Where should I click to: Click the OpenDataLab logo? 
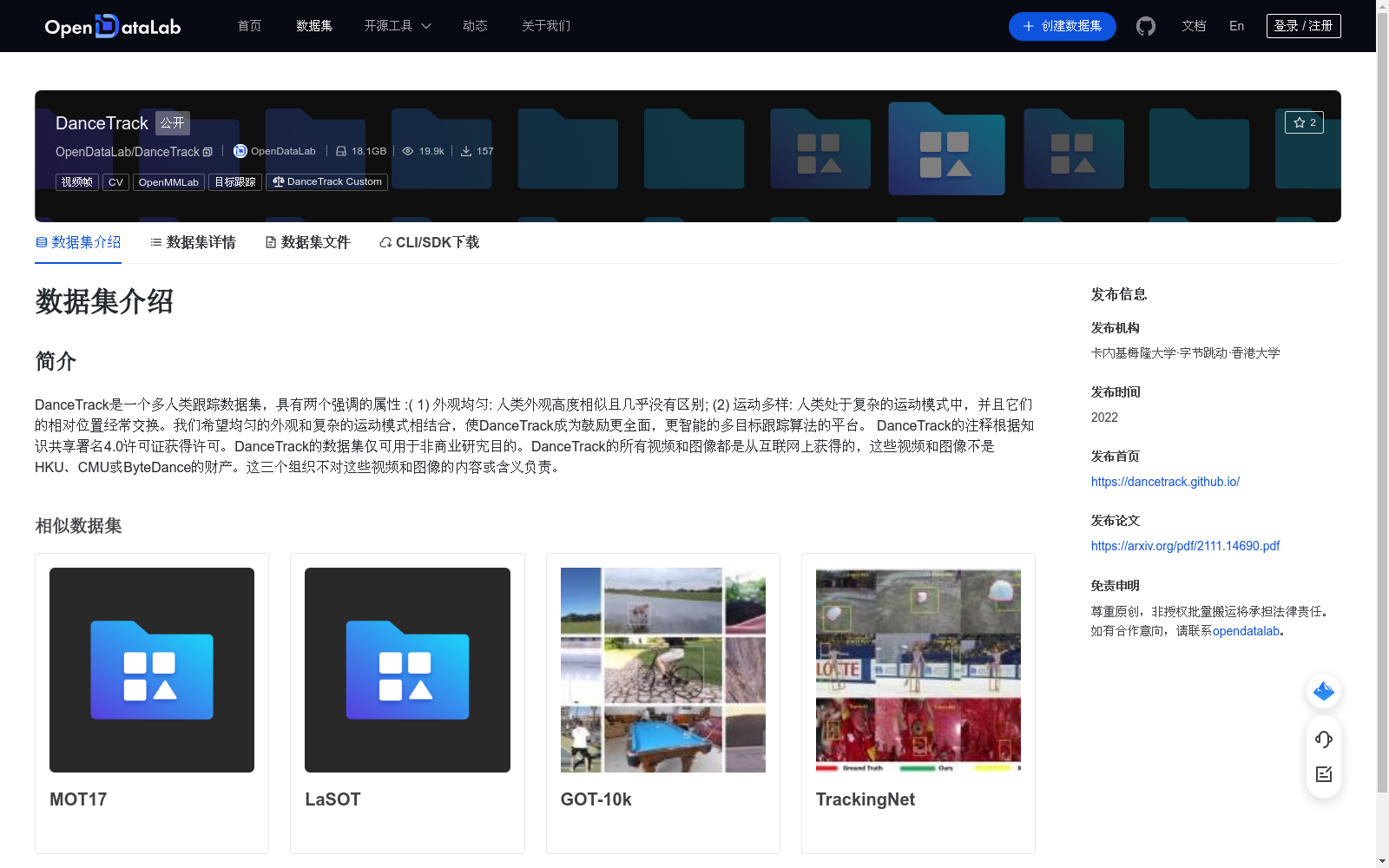[x=113, y=26]
